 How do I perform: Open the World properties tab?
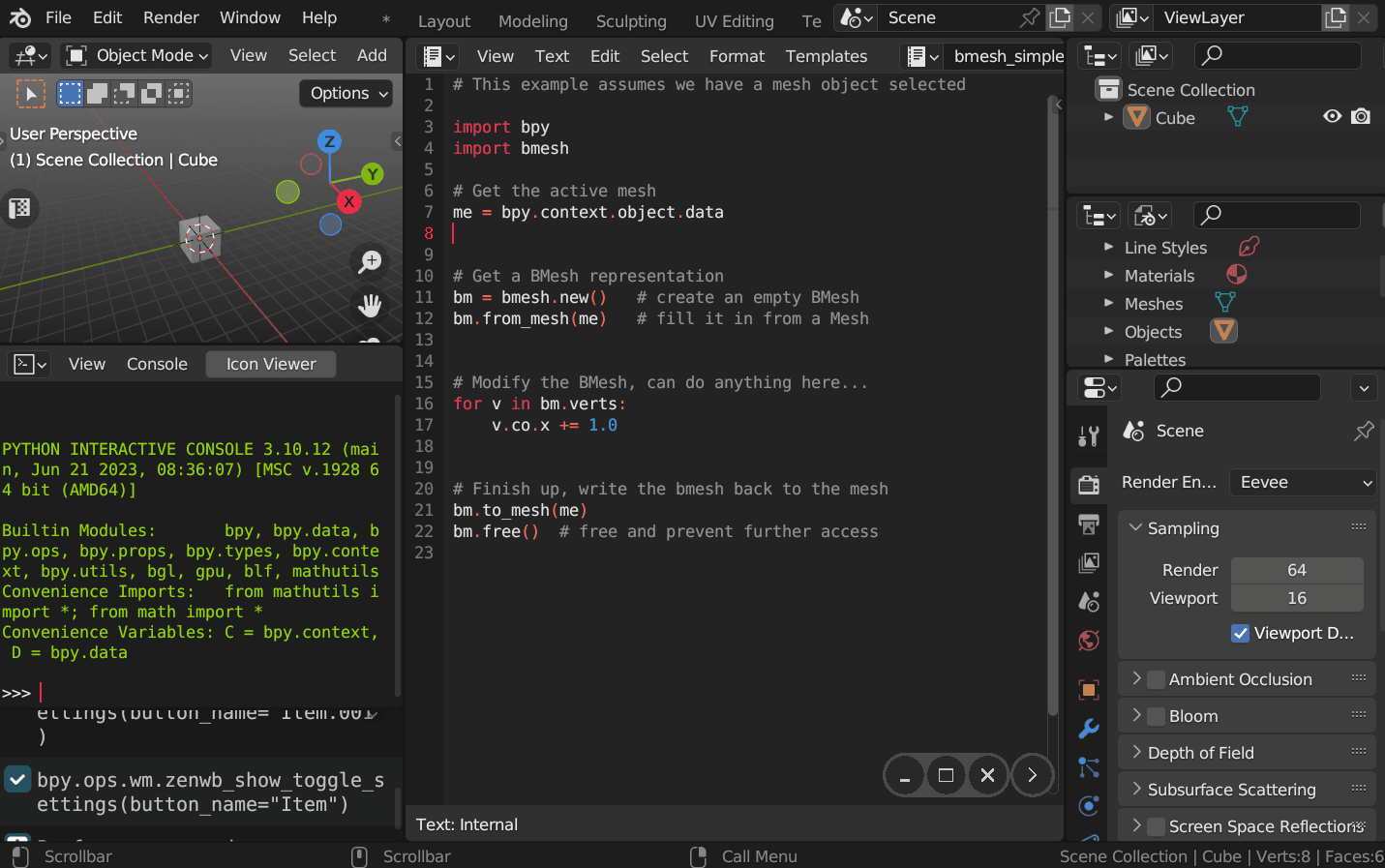(x=1089, y=641)
